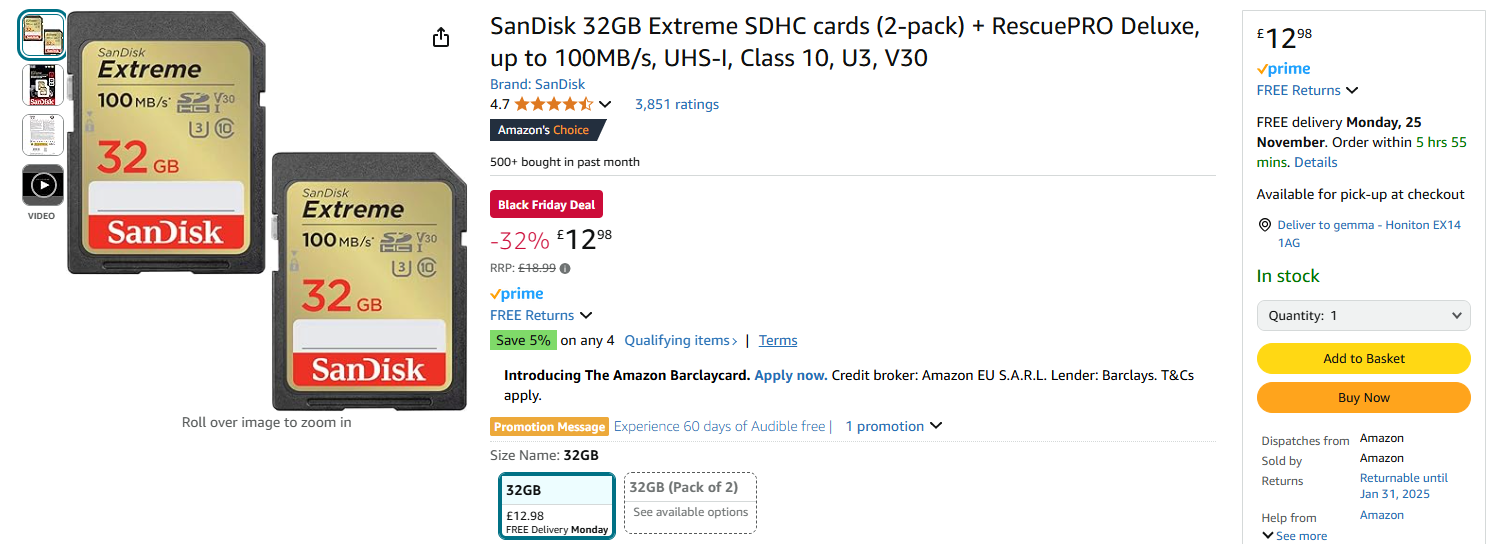
Task: Click the Add to Basket button
Action: click(1363, 358)
